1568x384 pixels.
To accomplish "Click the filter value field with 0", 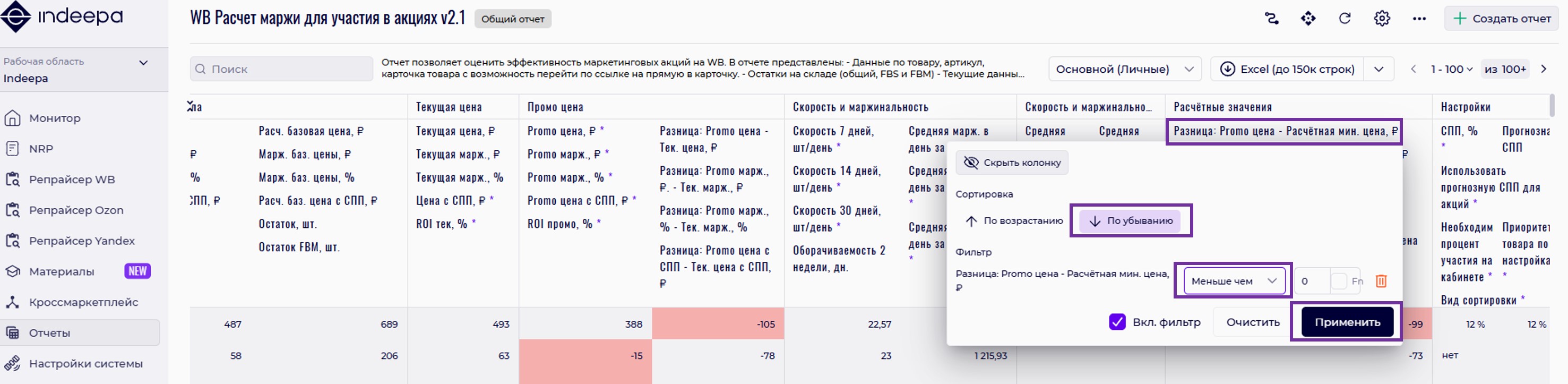I will pos(1312,281).
